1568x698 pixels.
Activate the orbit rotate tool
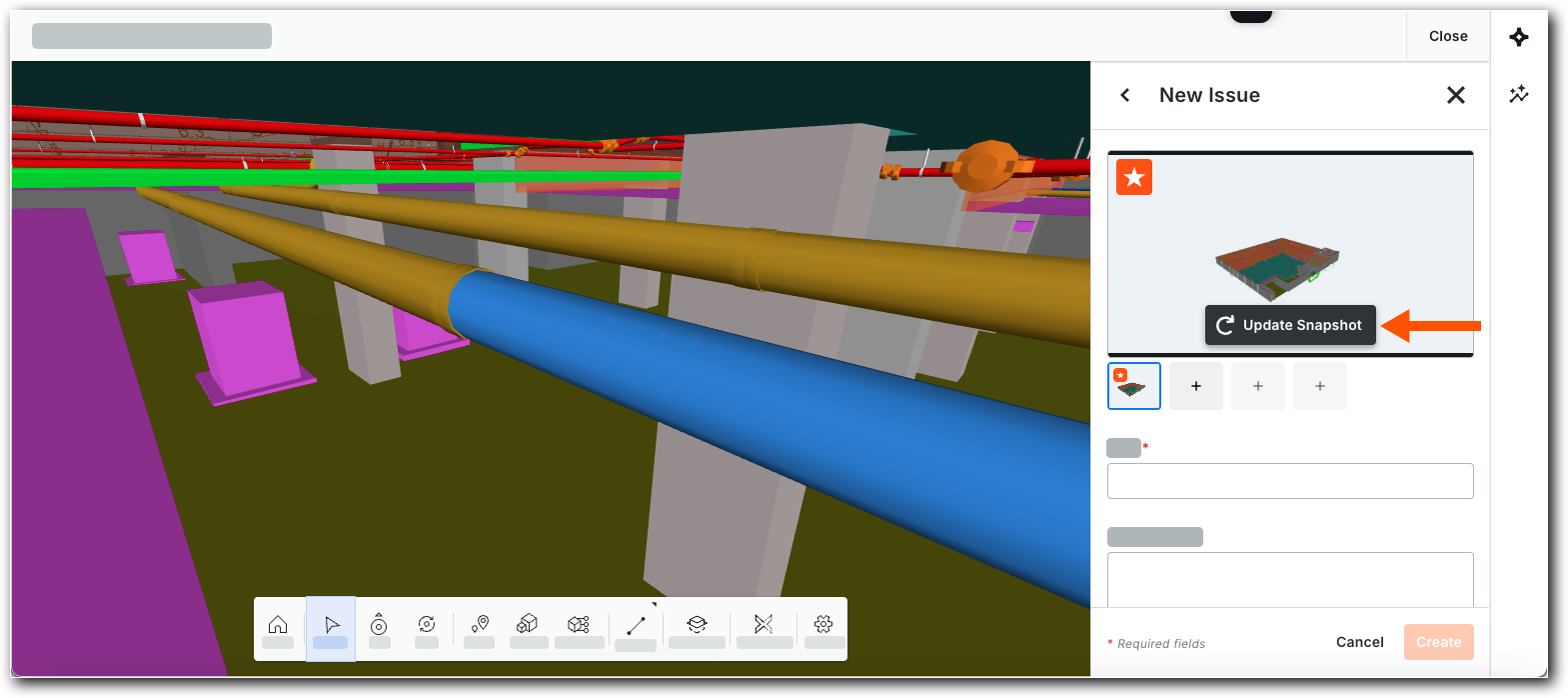pyautogui.click(x=427, y=625)
